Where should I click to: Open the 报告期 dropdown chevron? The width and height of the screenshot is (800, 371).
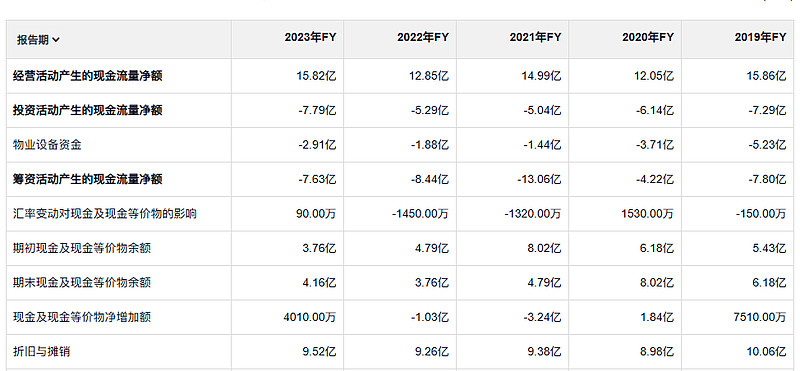(56, 40)
